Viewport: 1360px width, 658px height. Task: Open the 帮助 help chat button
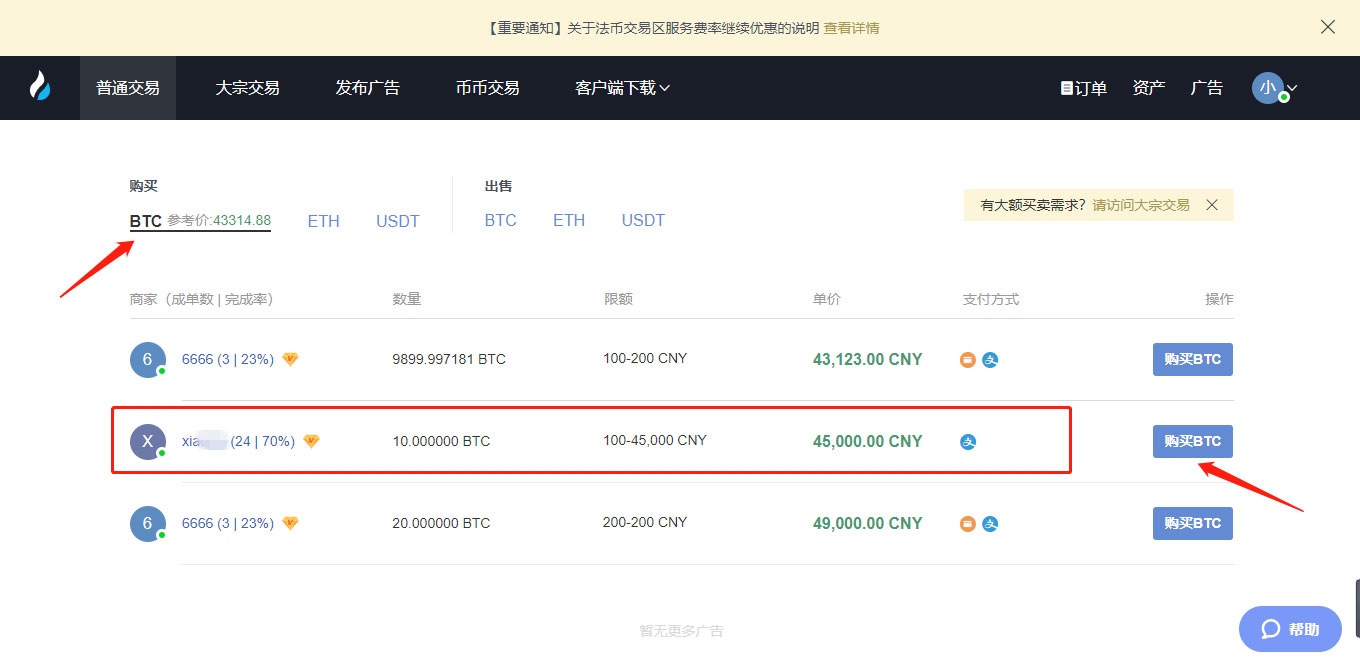pyautogui.click(x=1290, y=629)
